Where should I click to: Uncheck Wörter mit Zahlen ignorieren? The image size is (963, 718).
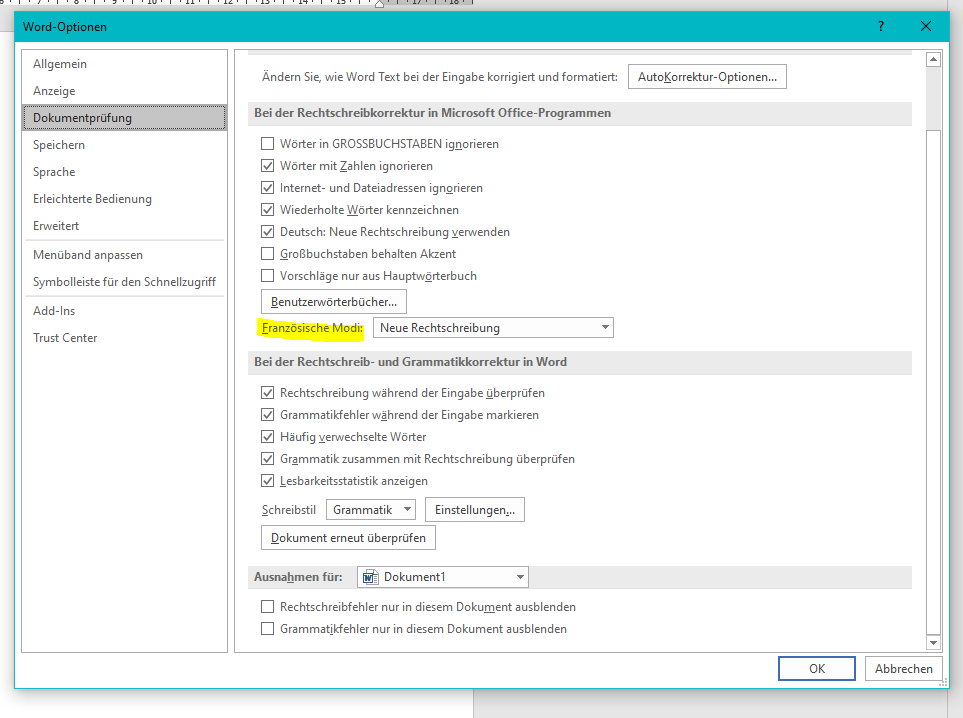pos(267,166)
